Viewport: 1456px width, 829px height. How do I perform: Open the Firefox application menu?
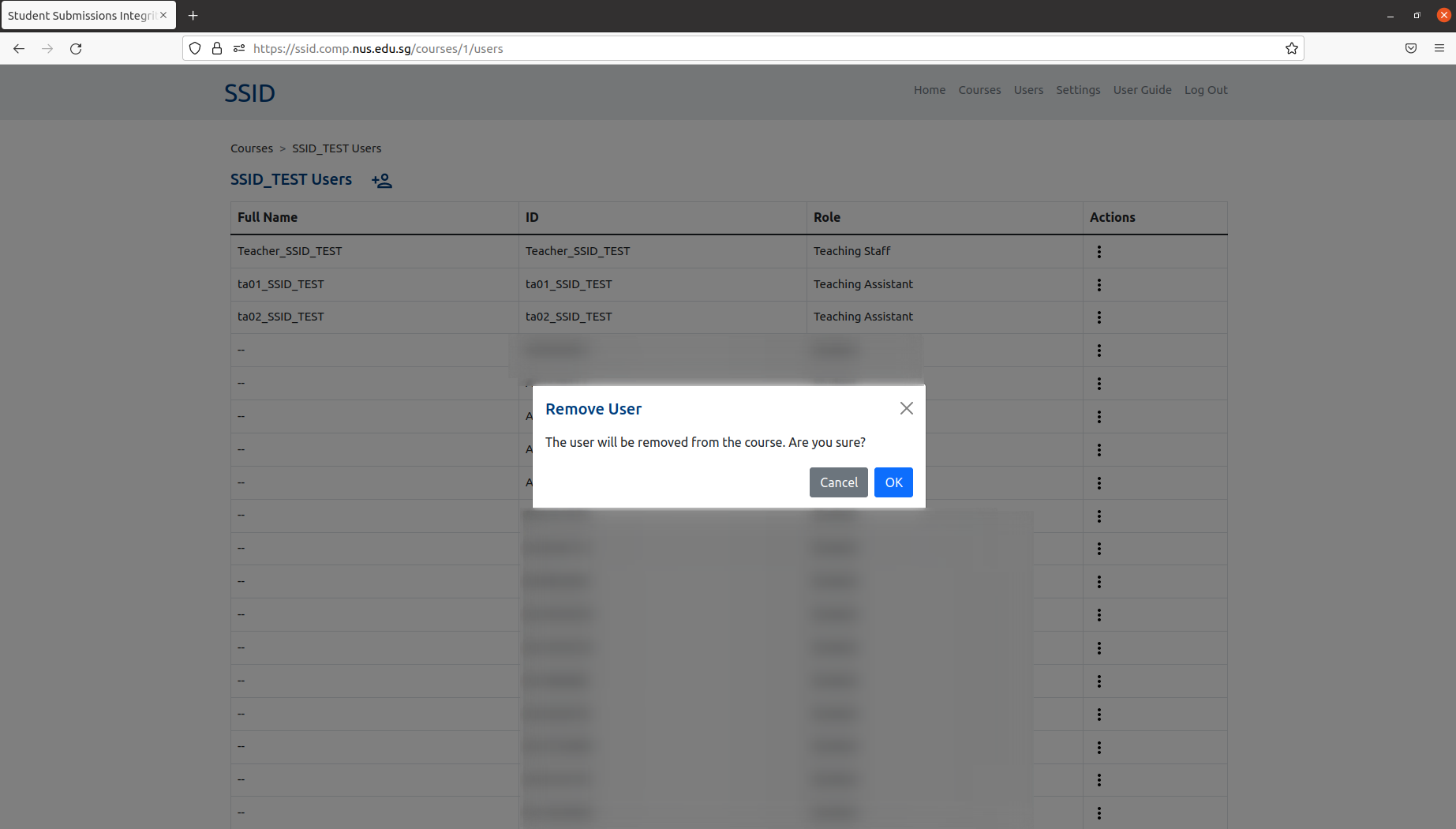(x=1439, y=48)
